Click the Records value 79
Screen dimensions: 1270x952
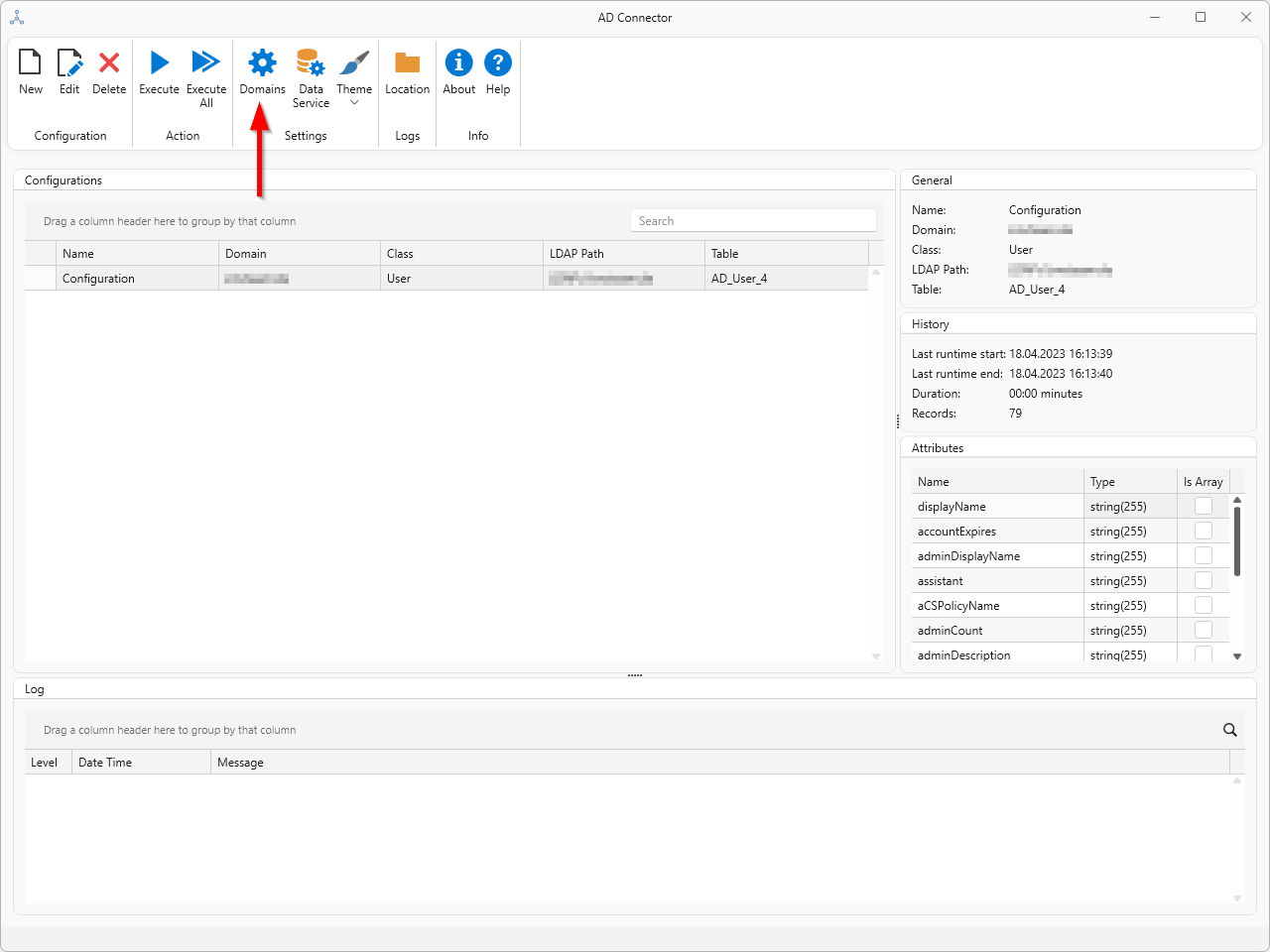click(1015, 414)
